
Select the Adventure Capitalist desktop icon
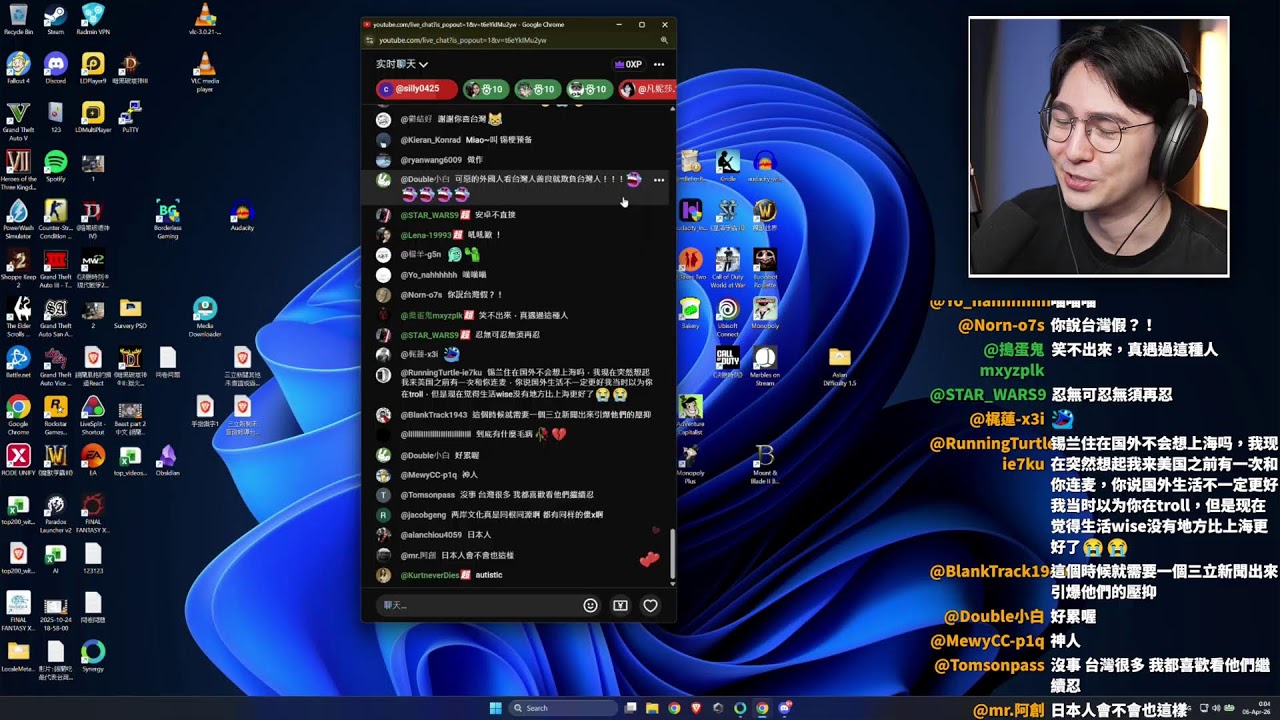[x=690, y=415]
